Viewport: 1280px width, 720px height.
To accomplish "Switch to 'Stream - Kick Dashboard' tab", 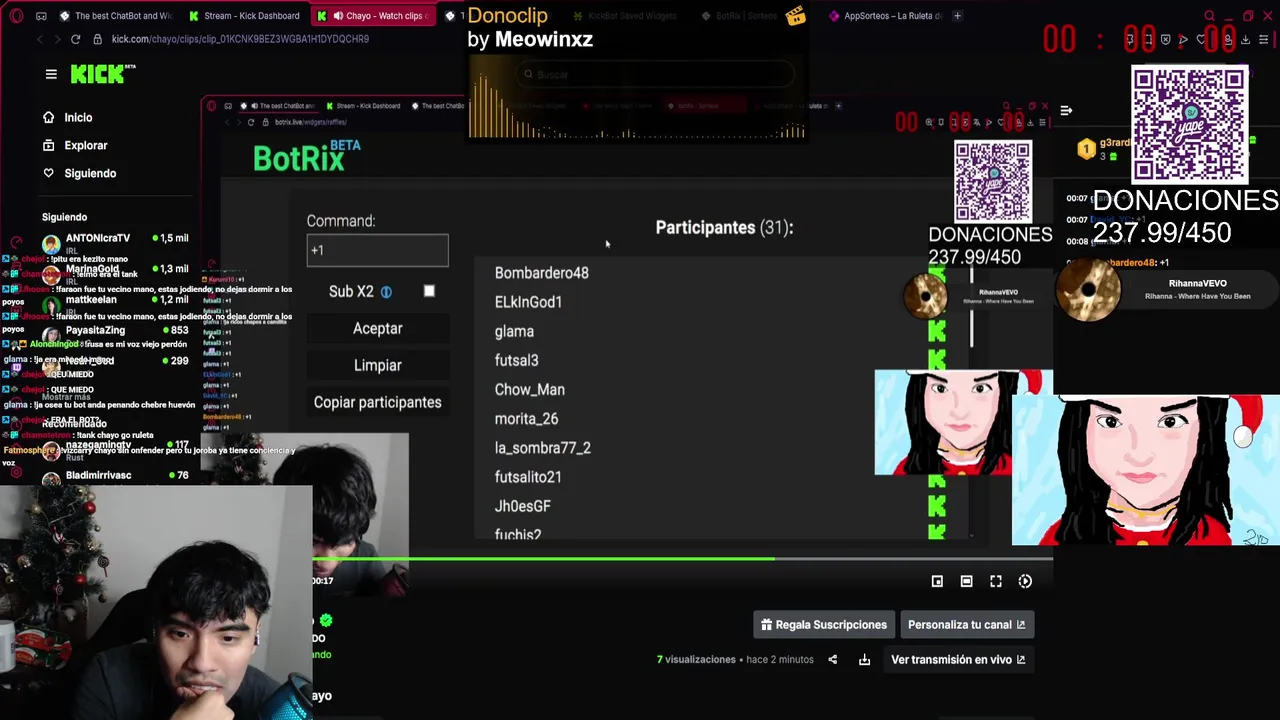I will point(243,16).
